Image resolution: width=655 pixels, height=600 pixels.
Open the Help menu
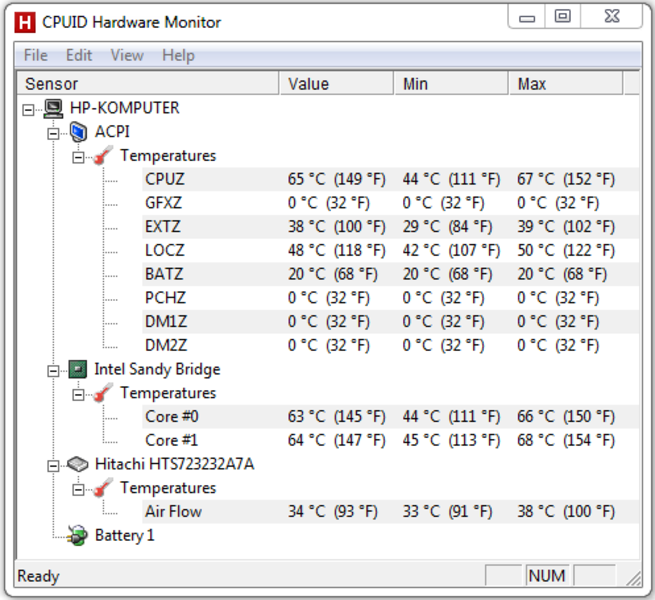click(x=178, y=55)
